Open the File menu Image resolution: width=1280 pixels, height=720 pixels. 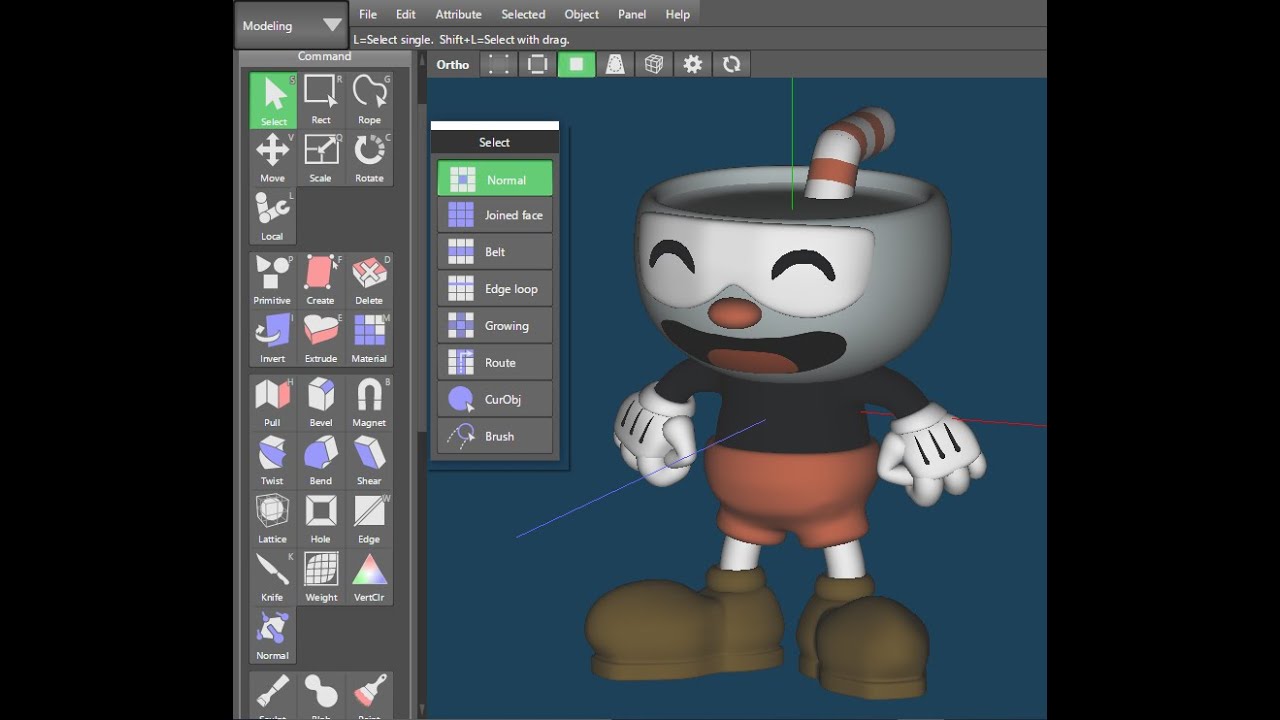(x=368, y=14)
